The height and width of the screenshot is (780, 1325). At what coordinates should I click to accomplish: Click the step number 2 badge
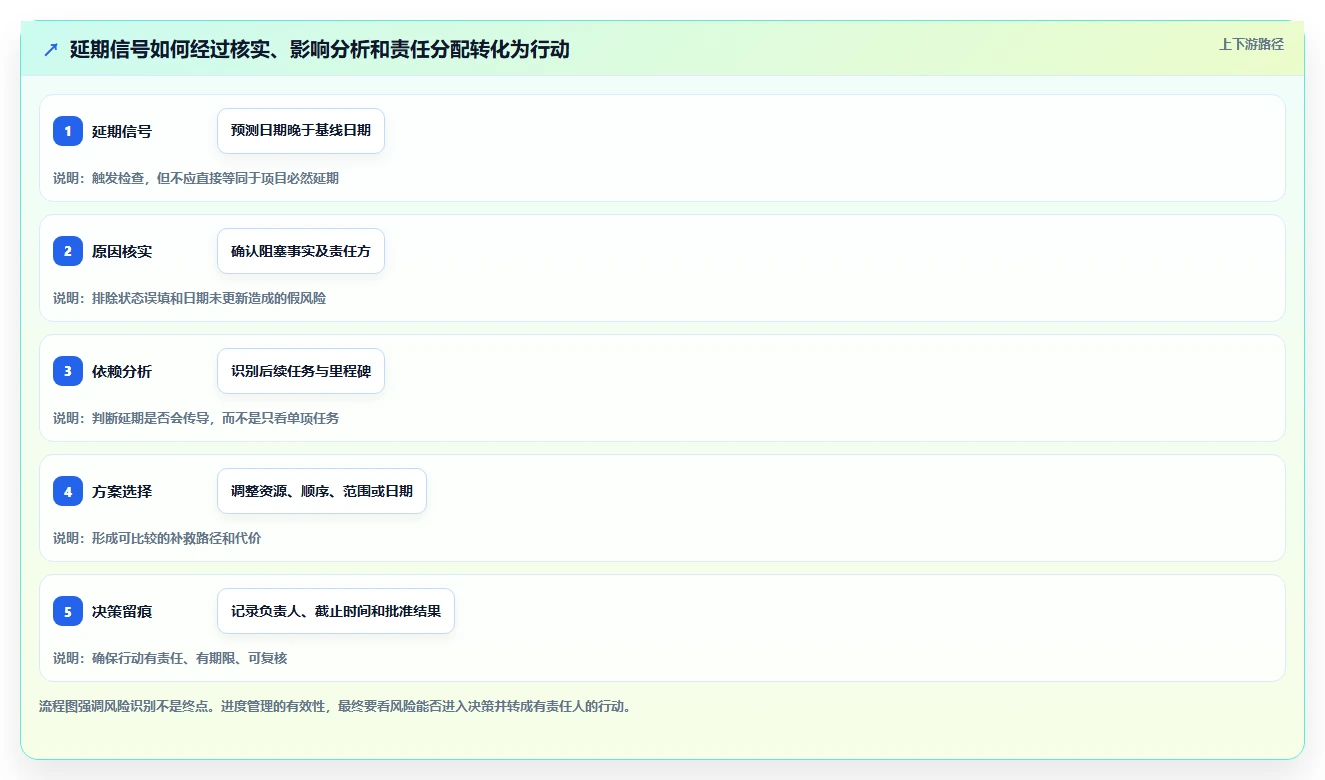pos(68,251)
